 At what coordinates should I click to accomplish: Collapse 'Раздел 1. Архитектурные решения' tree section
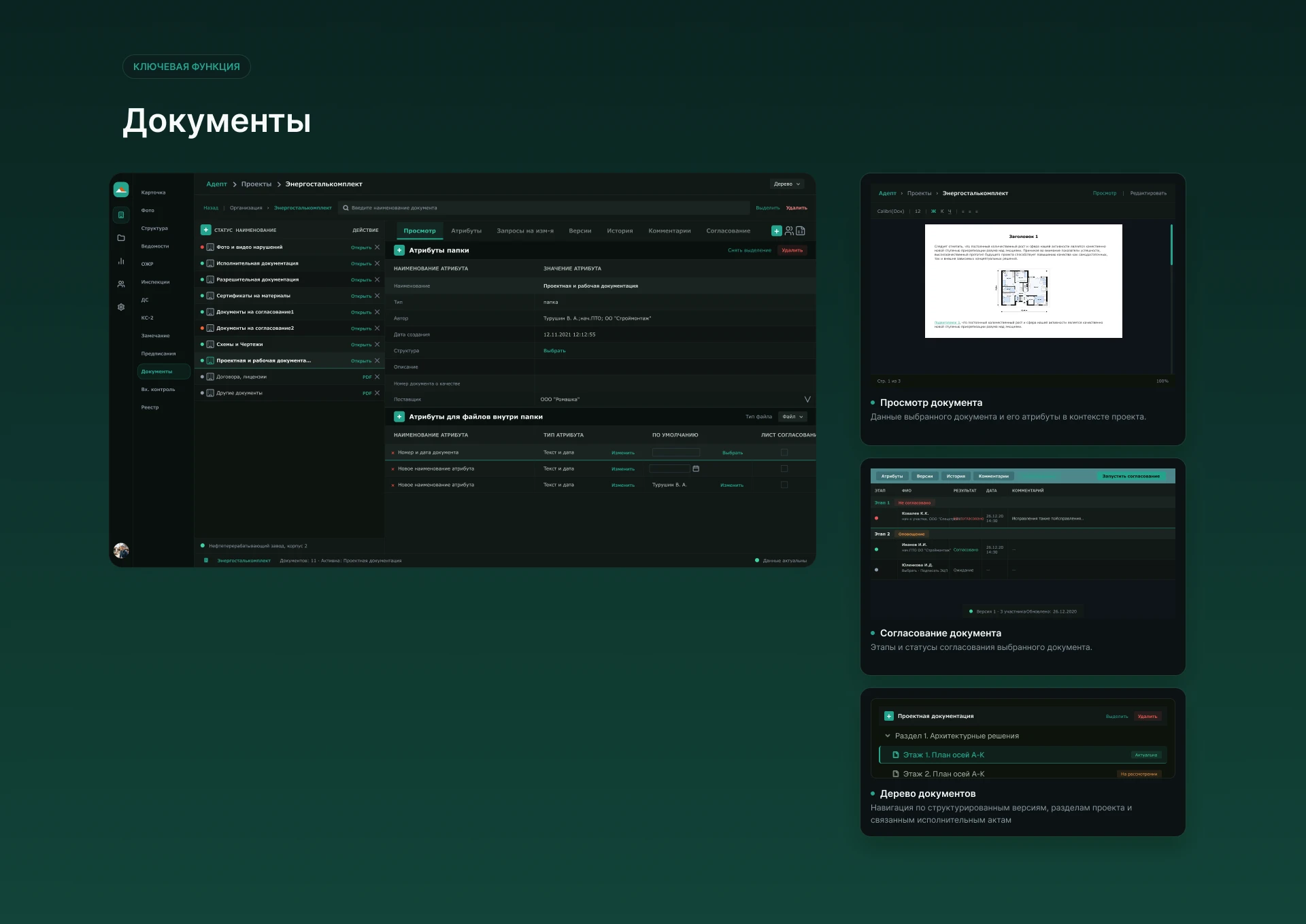(888, 736)
